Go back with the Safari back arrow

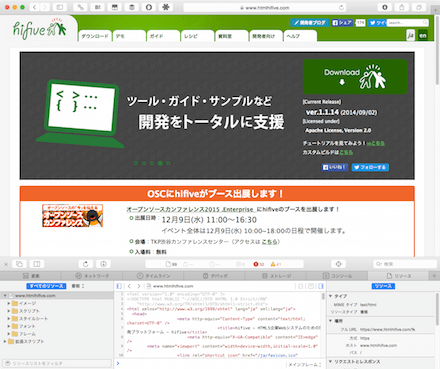coord(35,7)
